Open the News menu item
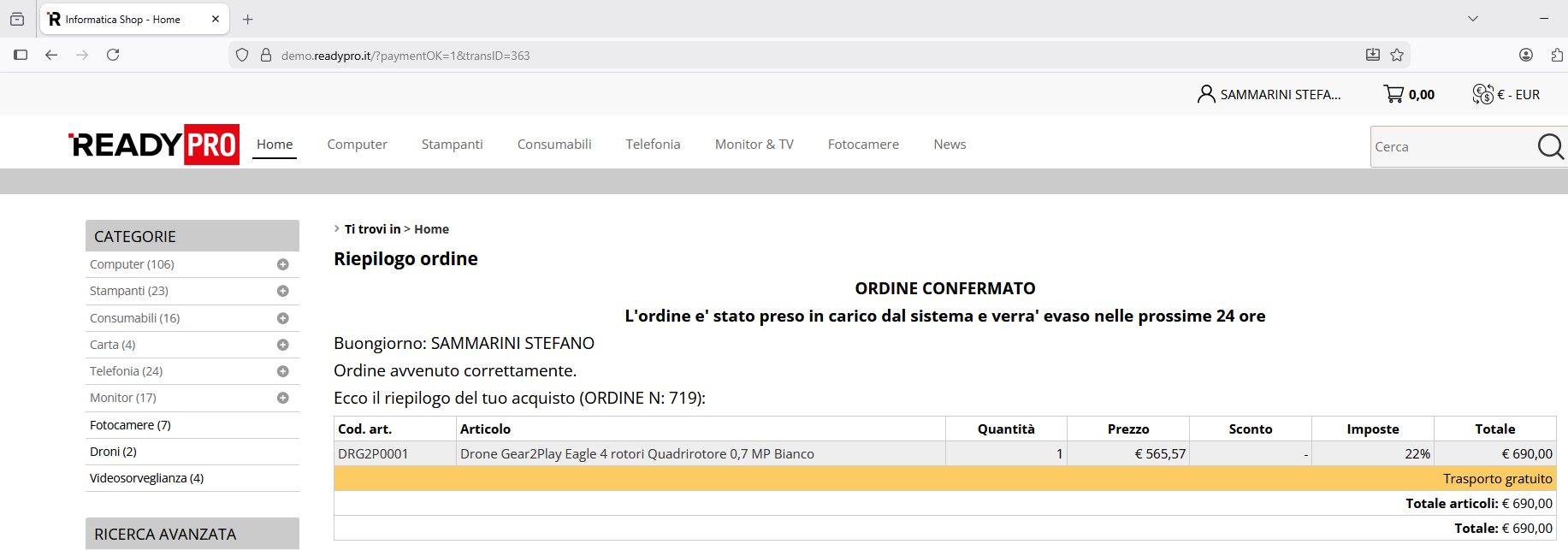 tap(950, 145)
